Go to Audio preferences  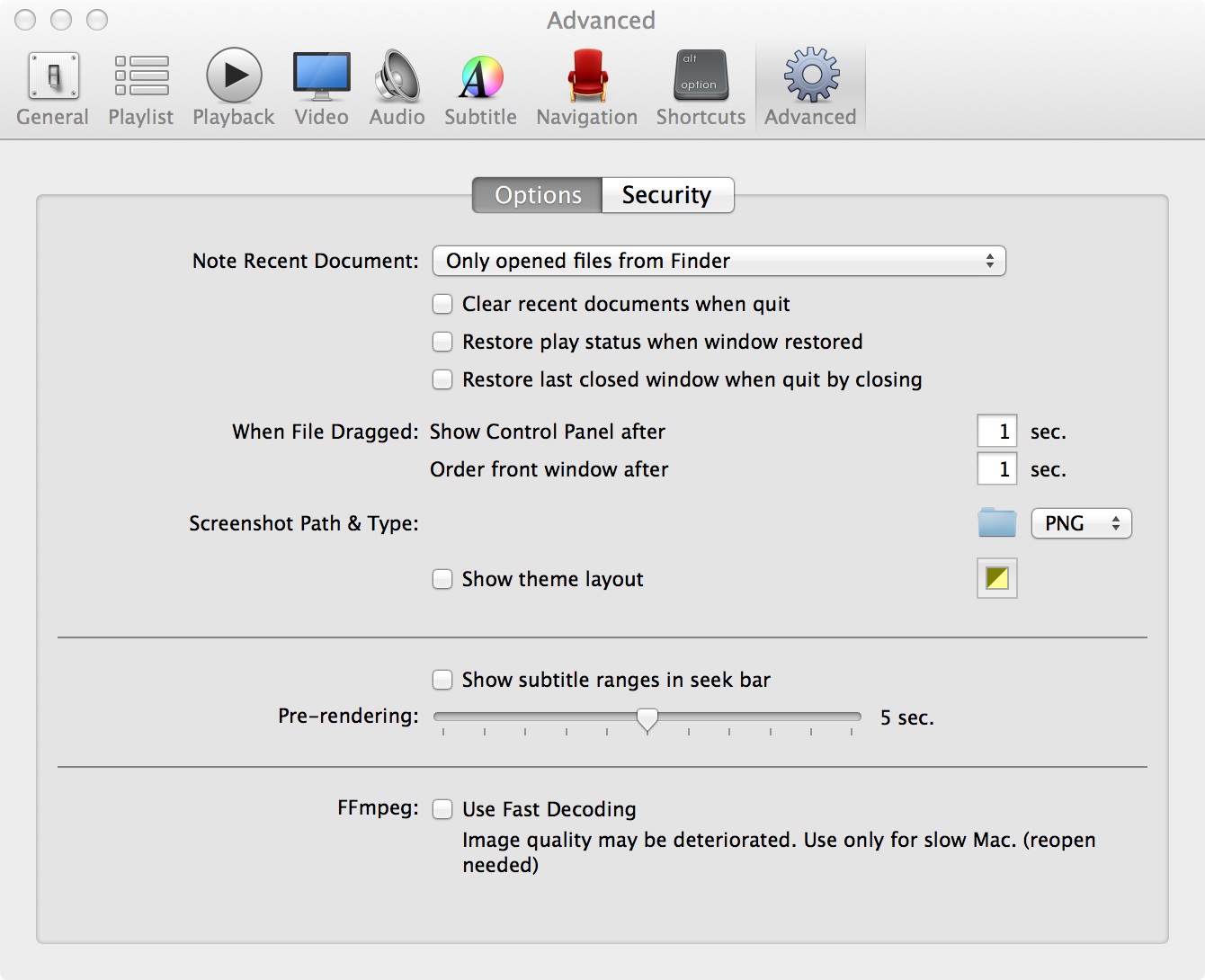397,88
